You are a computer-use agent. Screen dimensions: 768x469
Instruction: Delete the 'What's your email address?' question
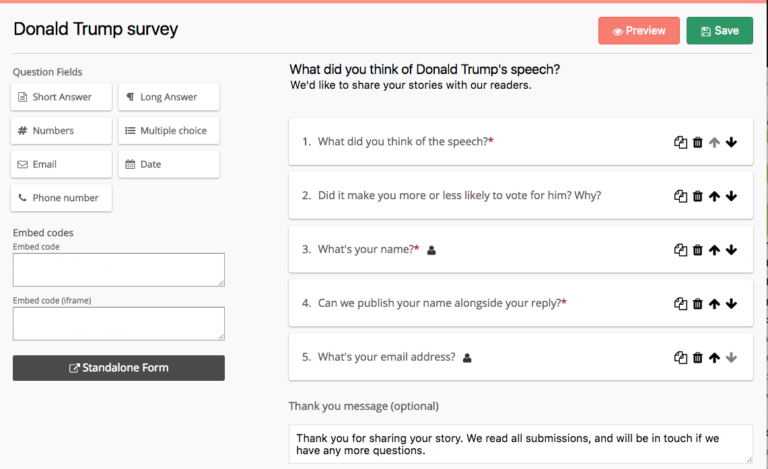[x=697, y=357]
